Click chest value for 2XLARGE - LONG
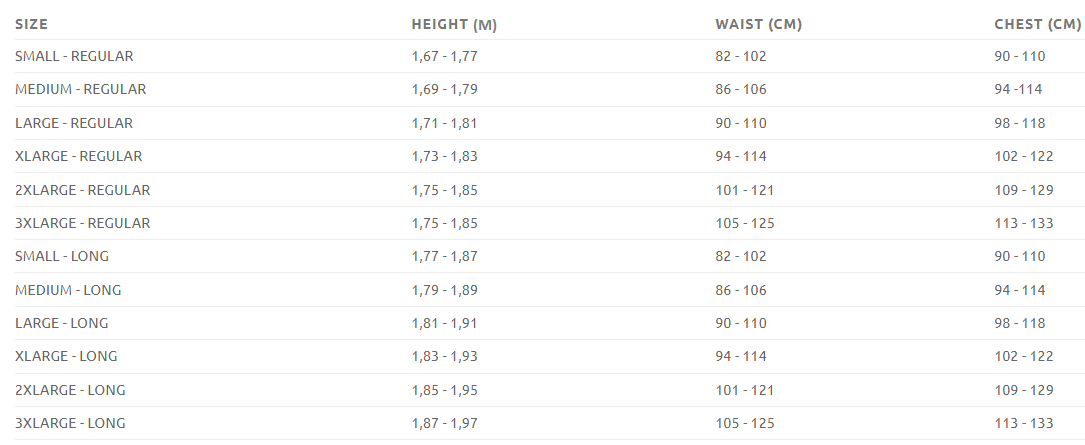 (1023, 390)
